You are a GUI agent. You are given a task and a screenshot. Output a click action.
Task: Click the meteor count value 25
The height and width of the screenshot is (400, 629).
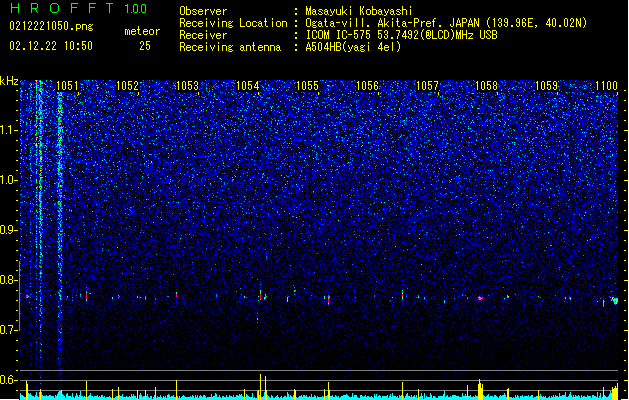coord(145,46)
